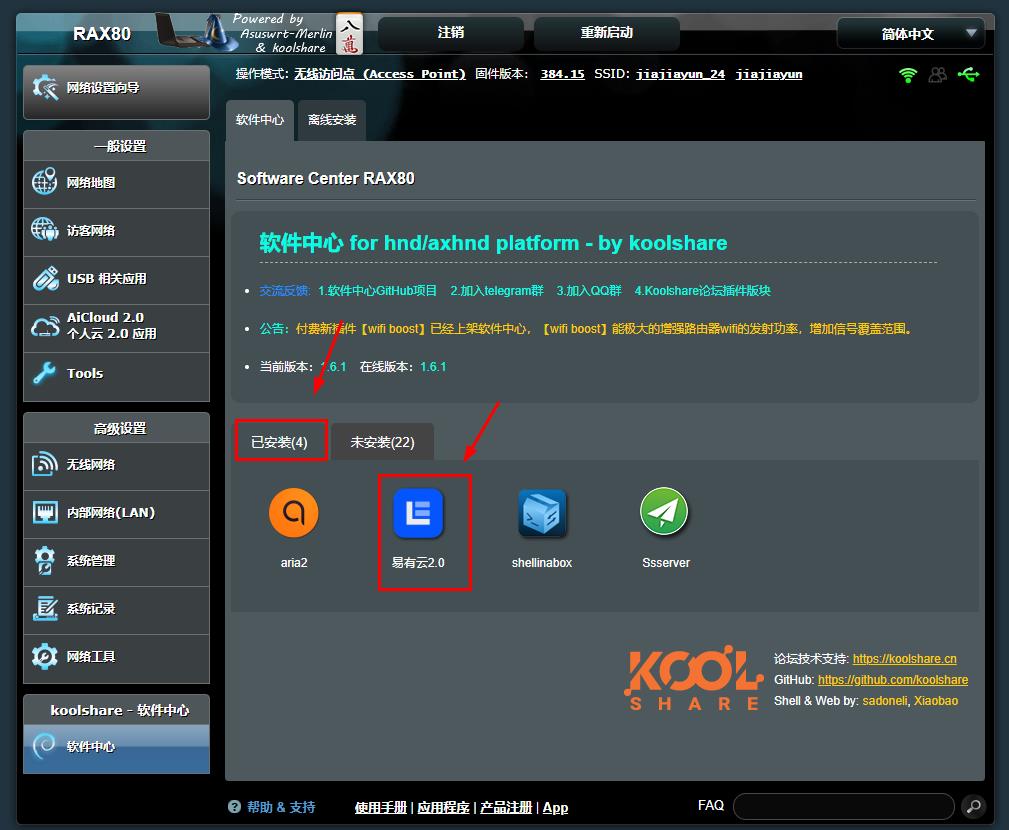Click the 软件中心 swirl icon in sidebar
The height and width of the screenshot is (830, 1009).
click(45, 746)
